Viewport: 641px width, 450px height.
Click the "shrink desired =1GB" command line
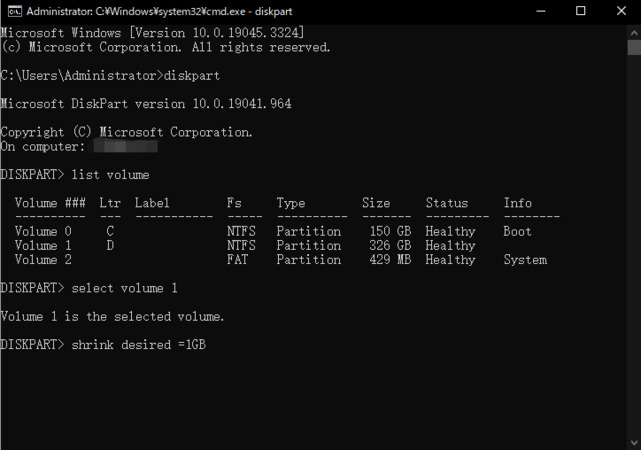pyautogui.click(x=139, y=345)
